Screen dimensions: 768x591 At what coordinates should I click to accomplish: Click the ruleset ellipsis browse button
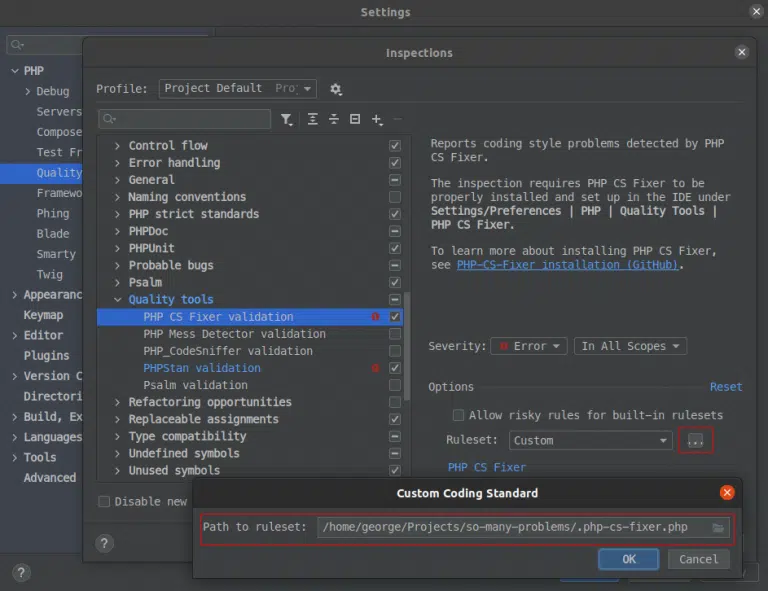point(695,440)
